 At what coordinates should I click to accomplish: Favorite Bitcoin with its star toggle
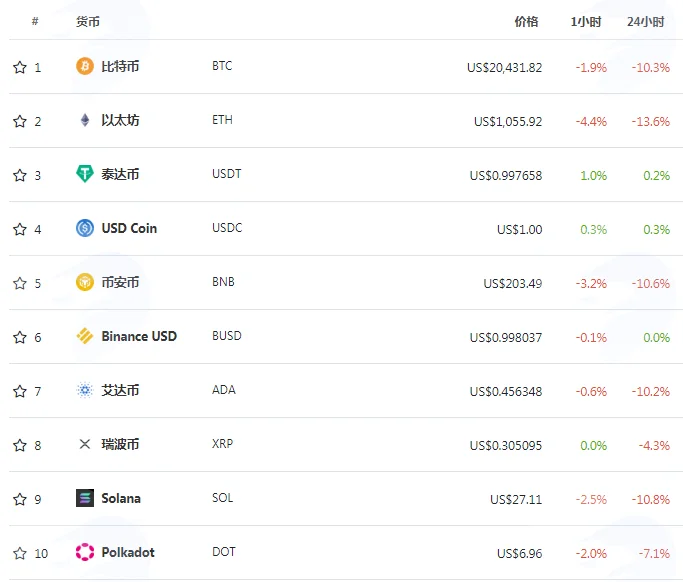tap(20, 67)
